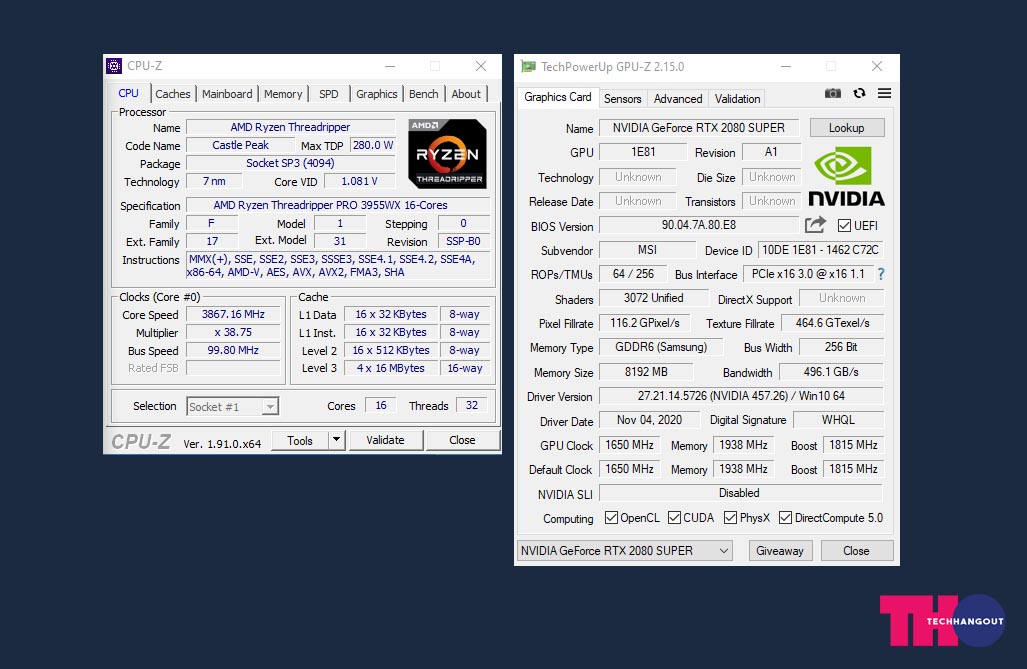
Task: Click the Threads value 32
Action: click(x=472, y=405)
